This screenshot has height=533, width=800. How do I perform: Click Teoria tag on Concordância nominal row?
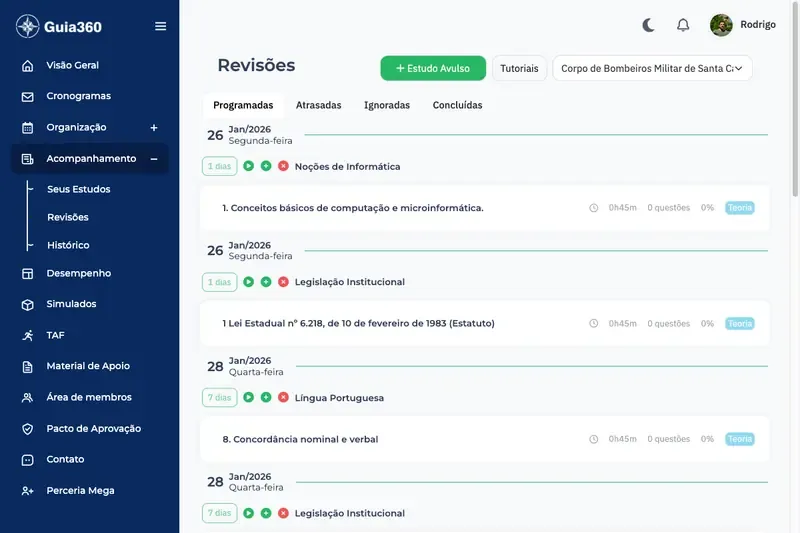tap(739, 439)
